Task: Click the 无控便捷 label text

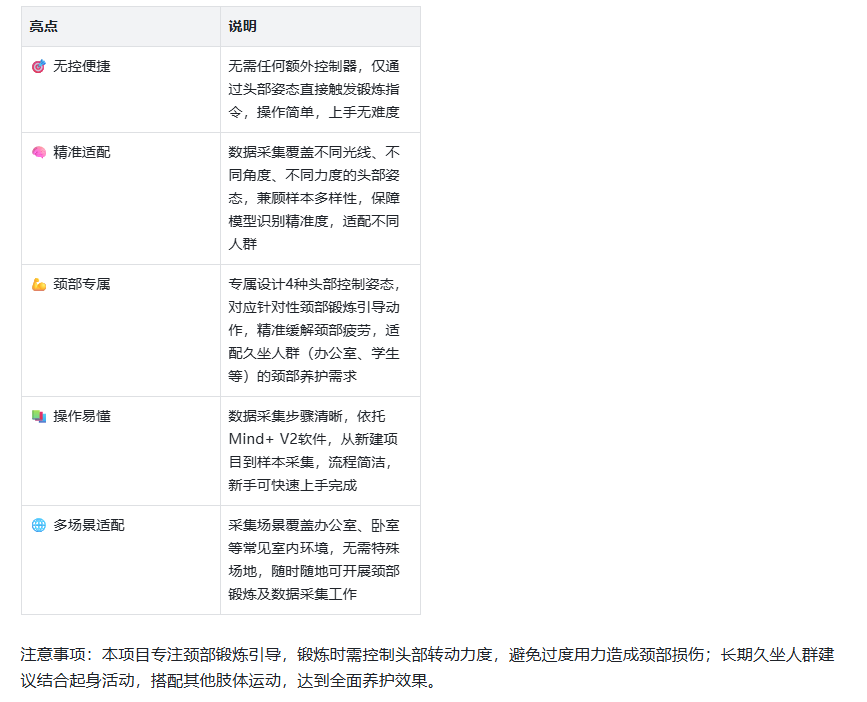Action: click(82, 67)
